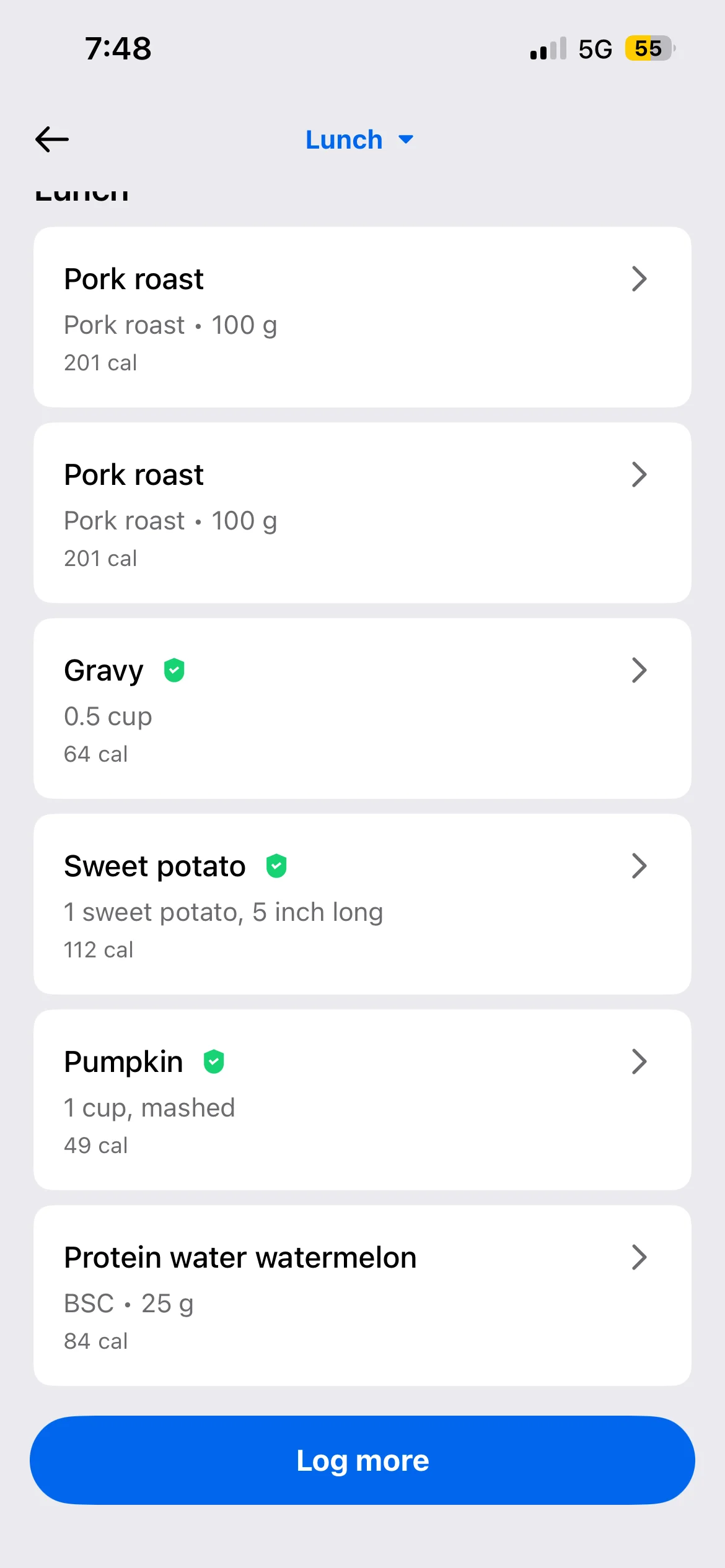
Task: Tap the cellular signal bars icon
Action: tap(548, 49)
